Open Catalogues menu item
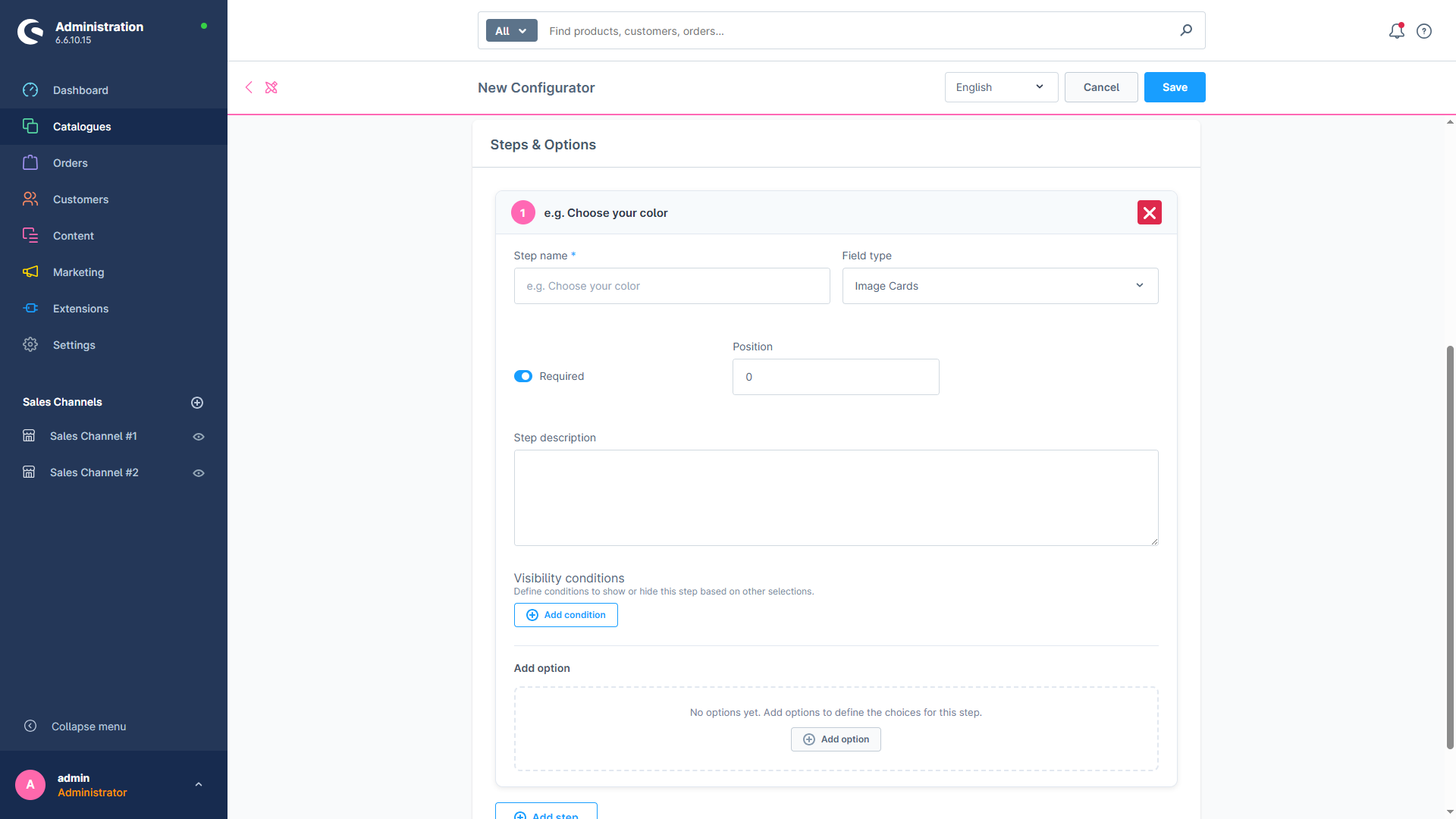The height and width of the screenshot is (819, 1456). coord(114,127)
